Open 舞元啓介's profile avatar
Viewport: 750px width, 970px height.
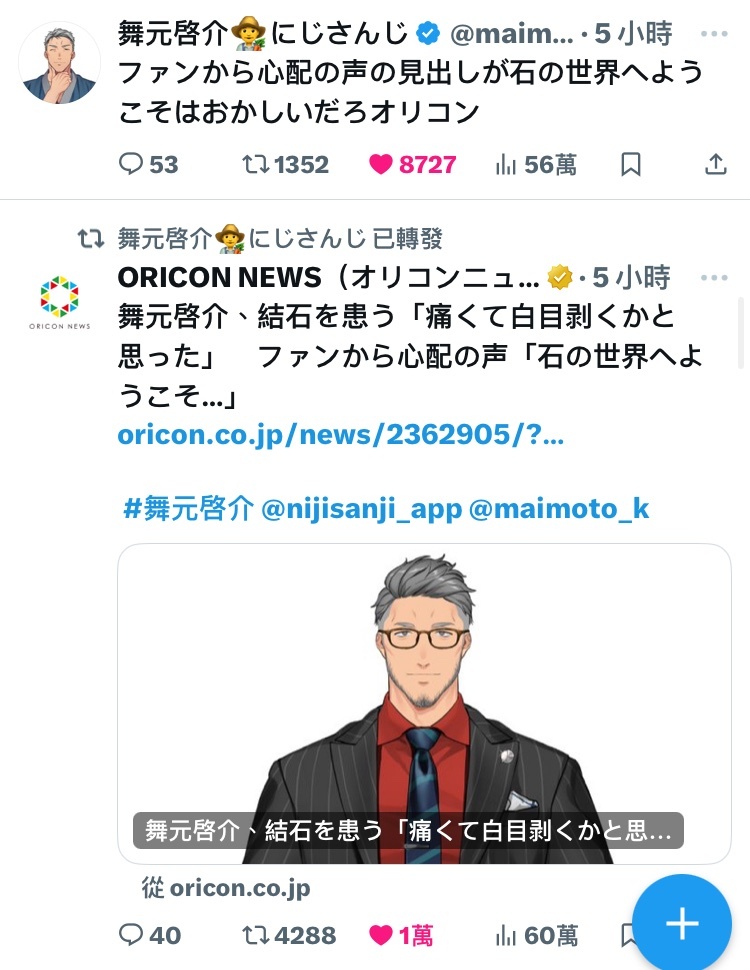[x=59, y=63]
